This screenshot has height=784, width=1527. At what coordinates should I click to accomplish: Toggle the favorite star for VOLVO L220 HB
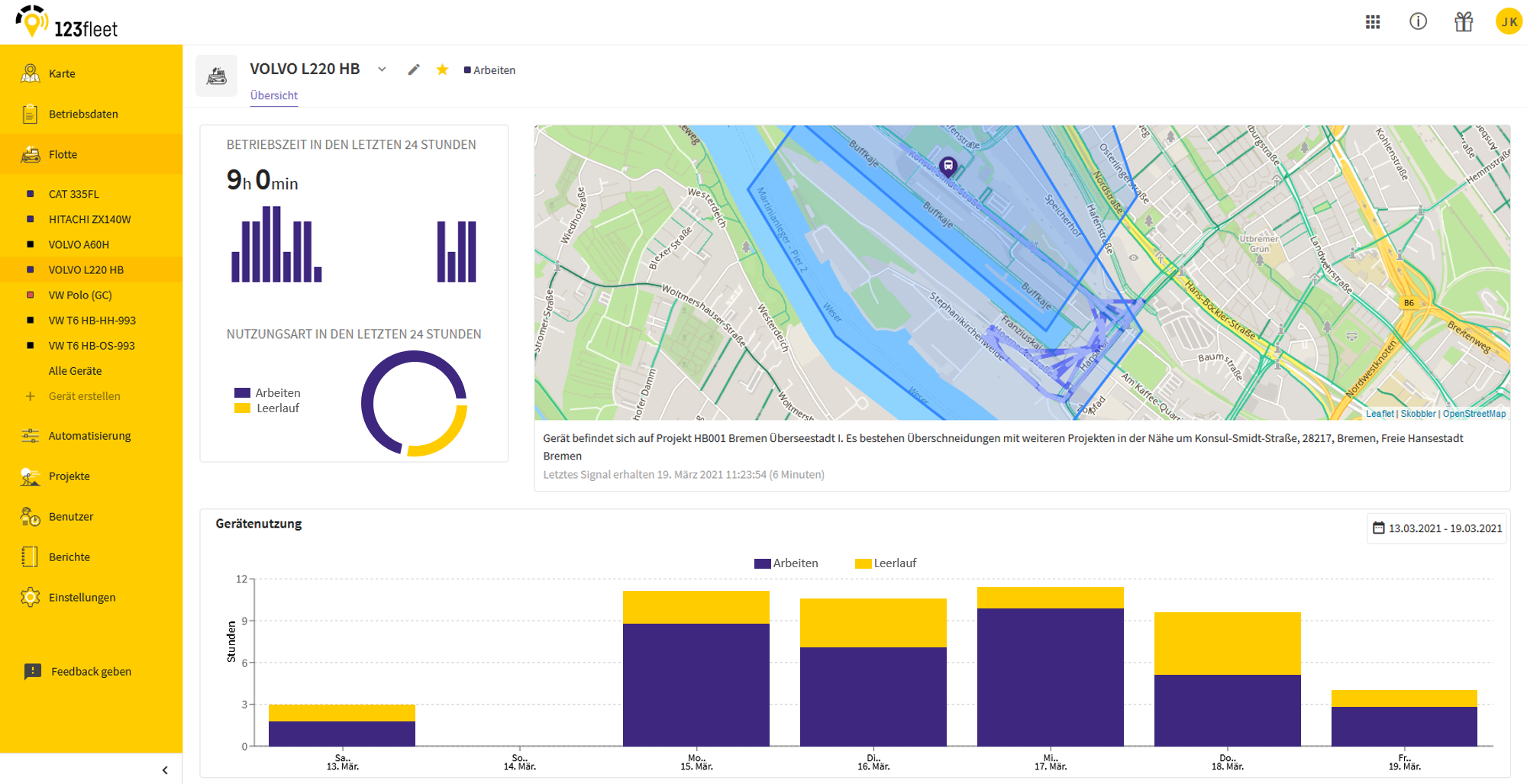442,69
